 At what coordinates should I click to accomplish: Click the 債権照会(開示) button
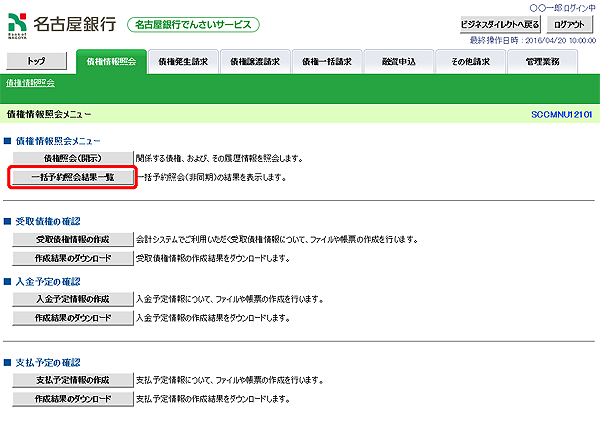click(x=73, y=158)
